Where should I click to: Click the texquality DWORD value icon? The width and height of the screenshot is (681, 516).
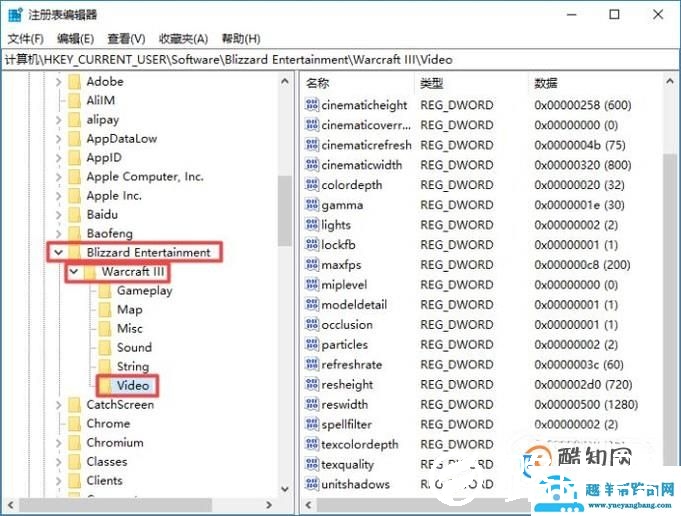tap(312, 464)
